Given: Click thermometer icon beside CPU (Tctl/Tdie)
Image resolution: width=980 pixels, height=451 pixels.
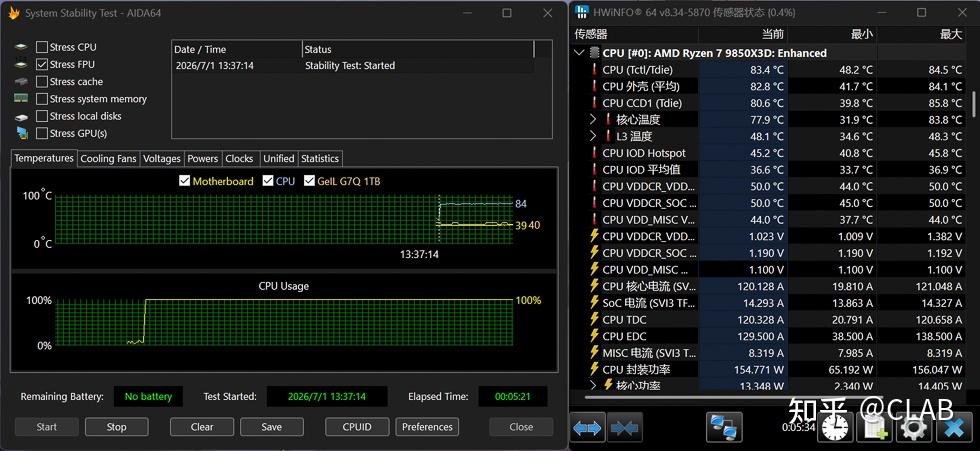Looking at the screenshot, I should [594, 70].
